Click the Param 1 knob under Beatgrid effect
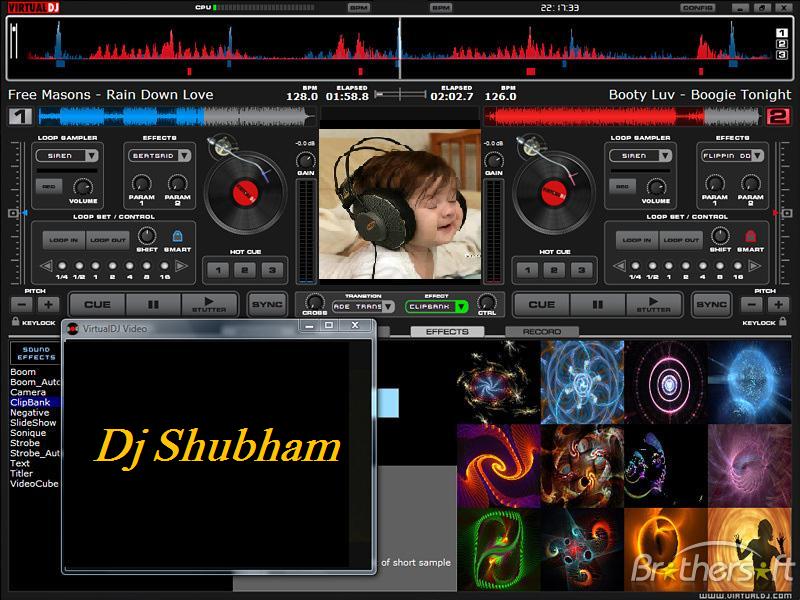800x600 pixels. (x=141, y=184)
